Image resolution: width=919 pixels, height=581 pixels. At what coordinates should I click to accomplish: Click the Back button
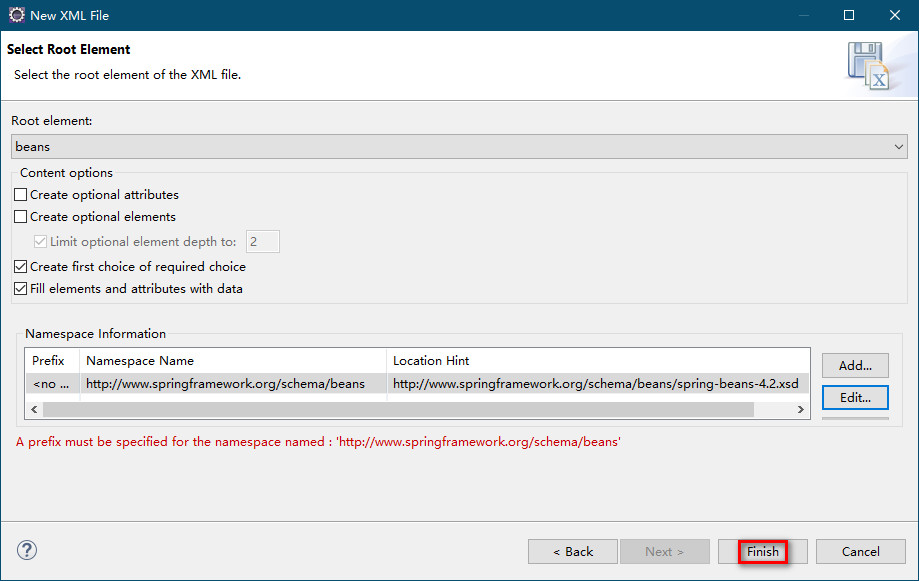[572, 551]
